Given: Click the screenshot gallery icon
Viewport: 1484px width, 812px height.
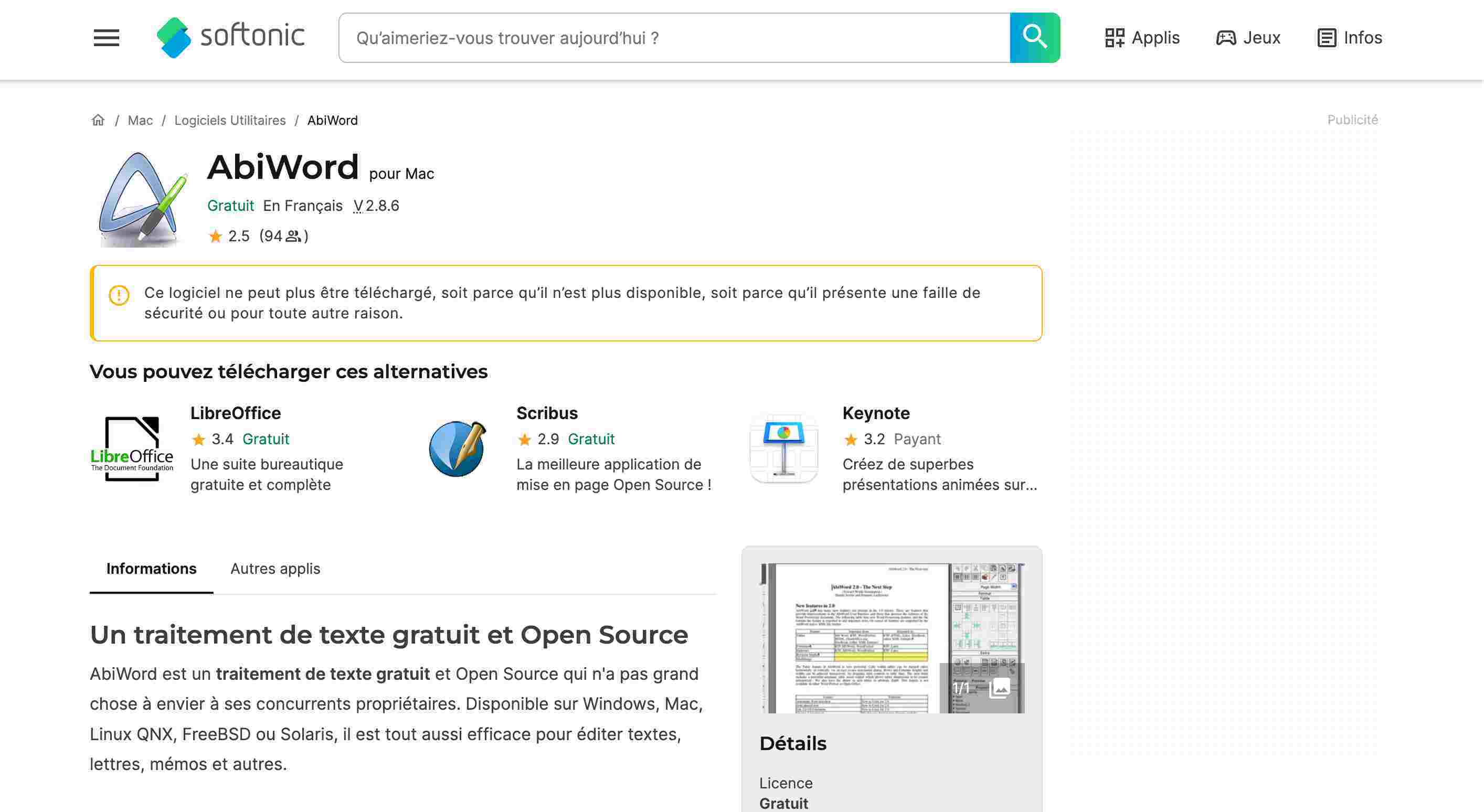Looking at the screenshot, I should (x=1000, y=688).
